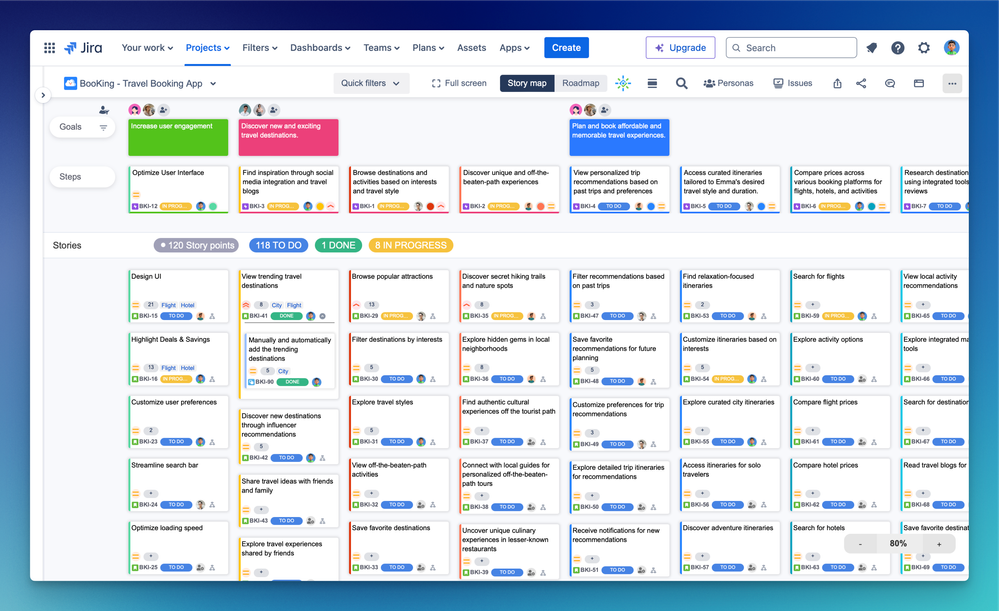This screenshot has height=611, width=999.
Task: Open the app switcher grid icon
Action: coord(49,48)
